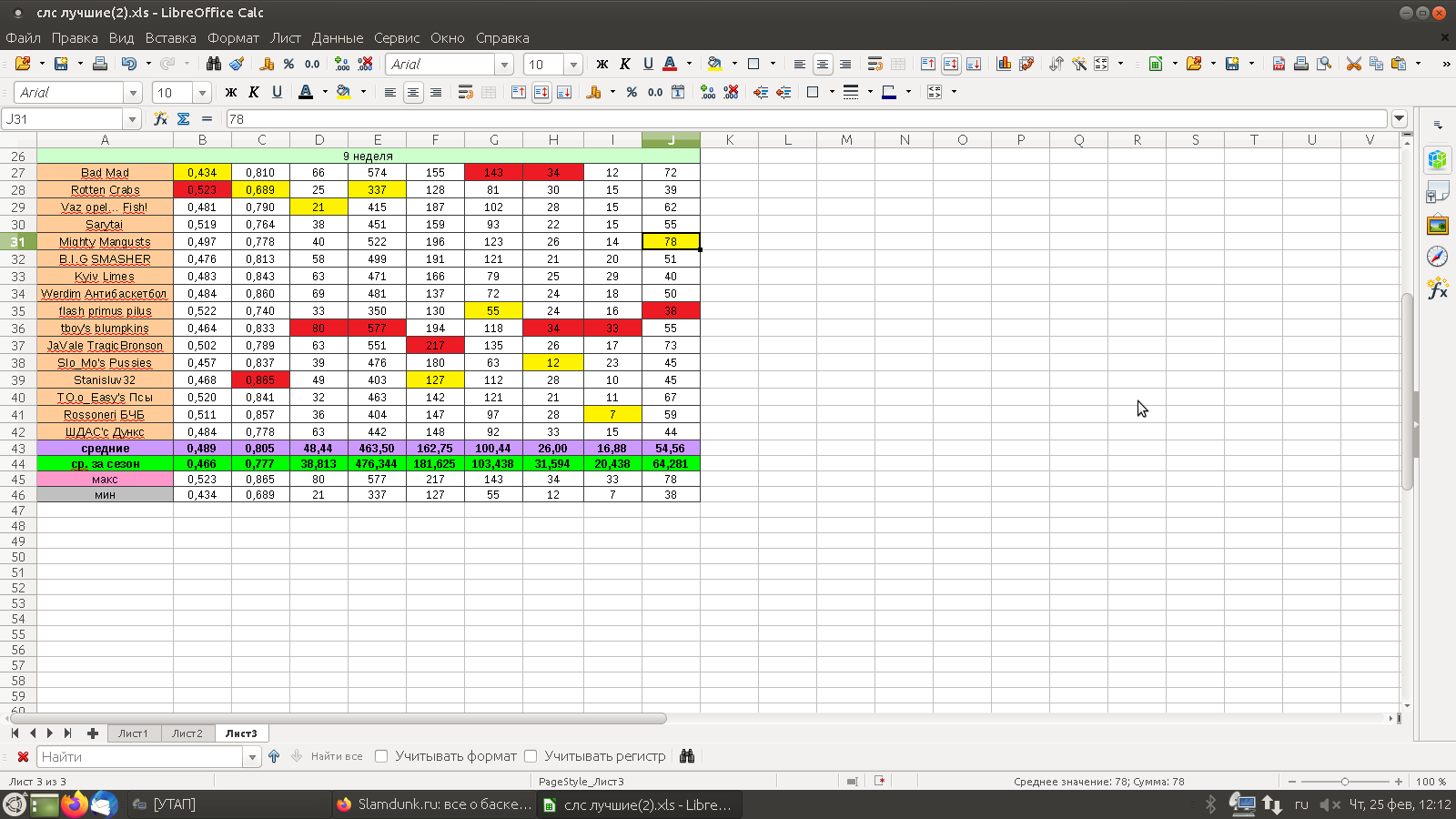Open the Формат menu
1456x819 pixels.
pos(233,38)
